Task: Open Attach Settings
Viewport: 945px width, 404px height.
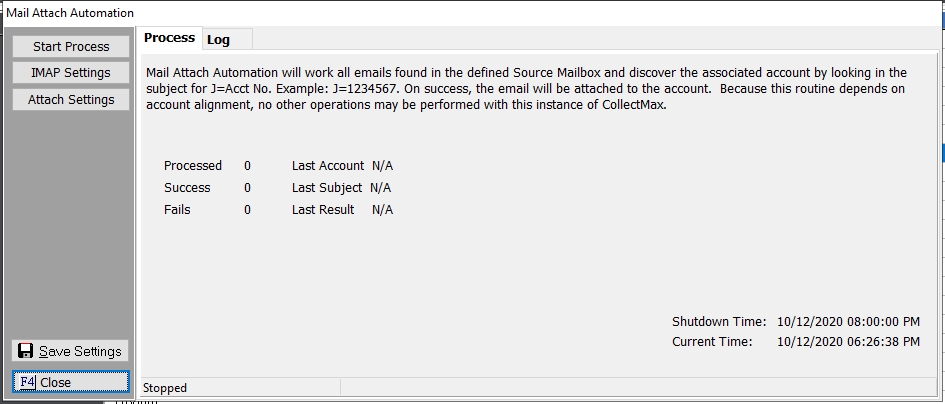Action: pyautogui.click(x=71, y=99)
